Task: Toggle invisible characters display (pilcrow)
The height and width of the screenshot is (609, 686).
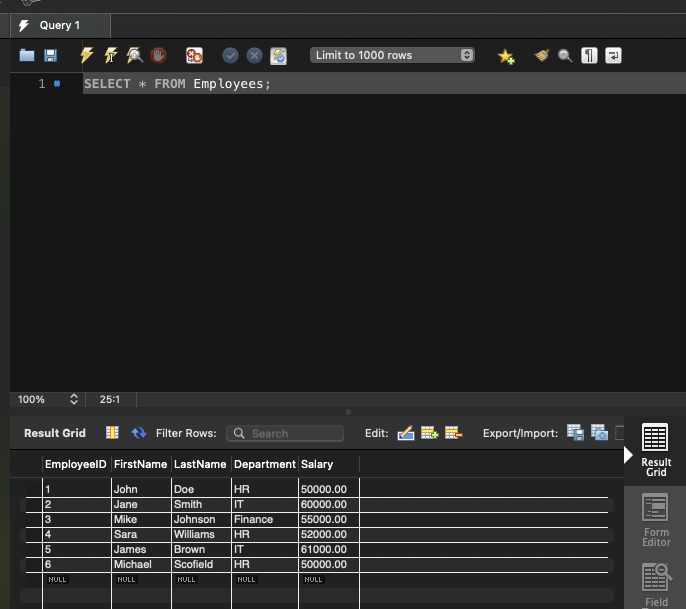Action: coord(590,56)
